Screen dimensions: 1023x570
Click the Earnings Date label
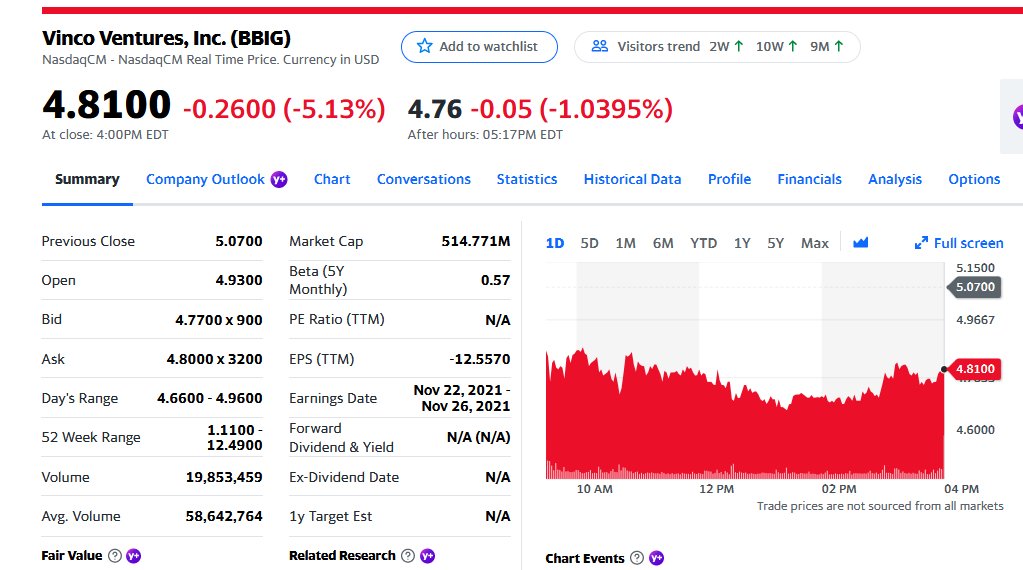click(333, 398)
